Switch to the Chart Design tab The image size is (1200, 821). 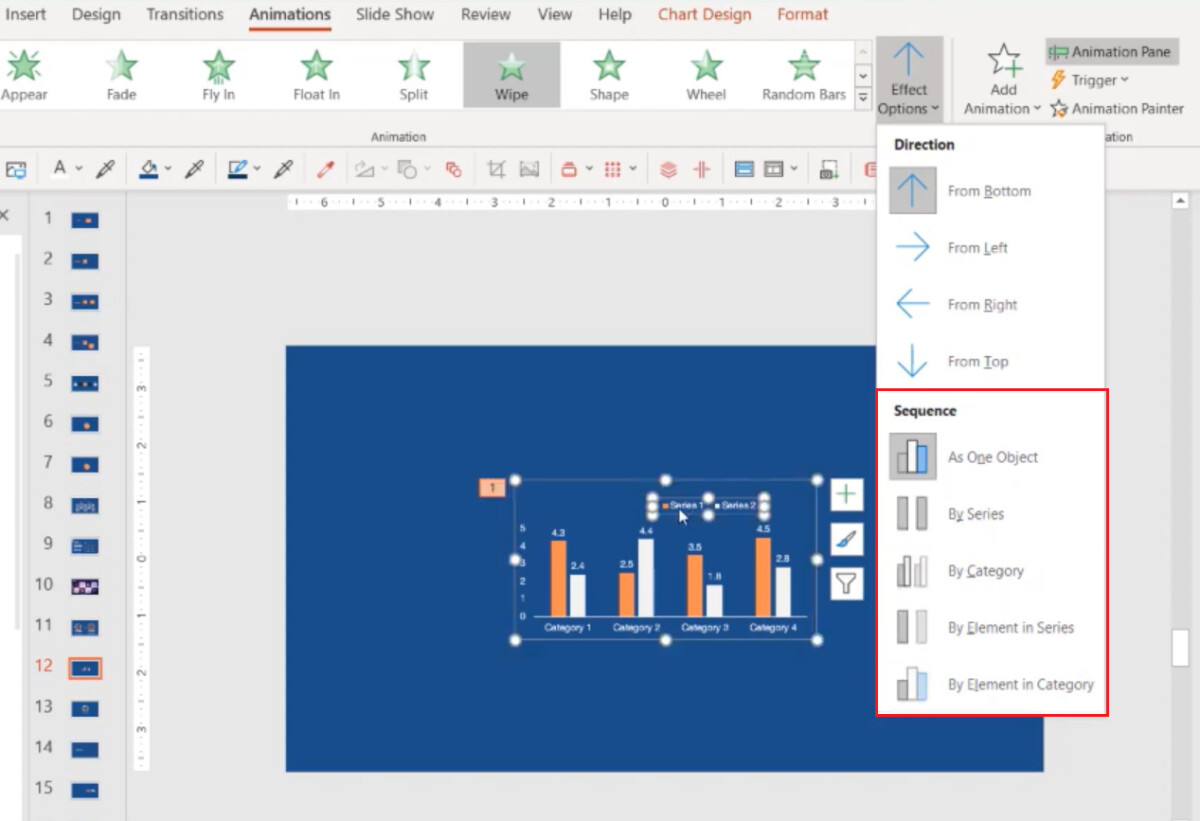point(704,14)
